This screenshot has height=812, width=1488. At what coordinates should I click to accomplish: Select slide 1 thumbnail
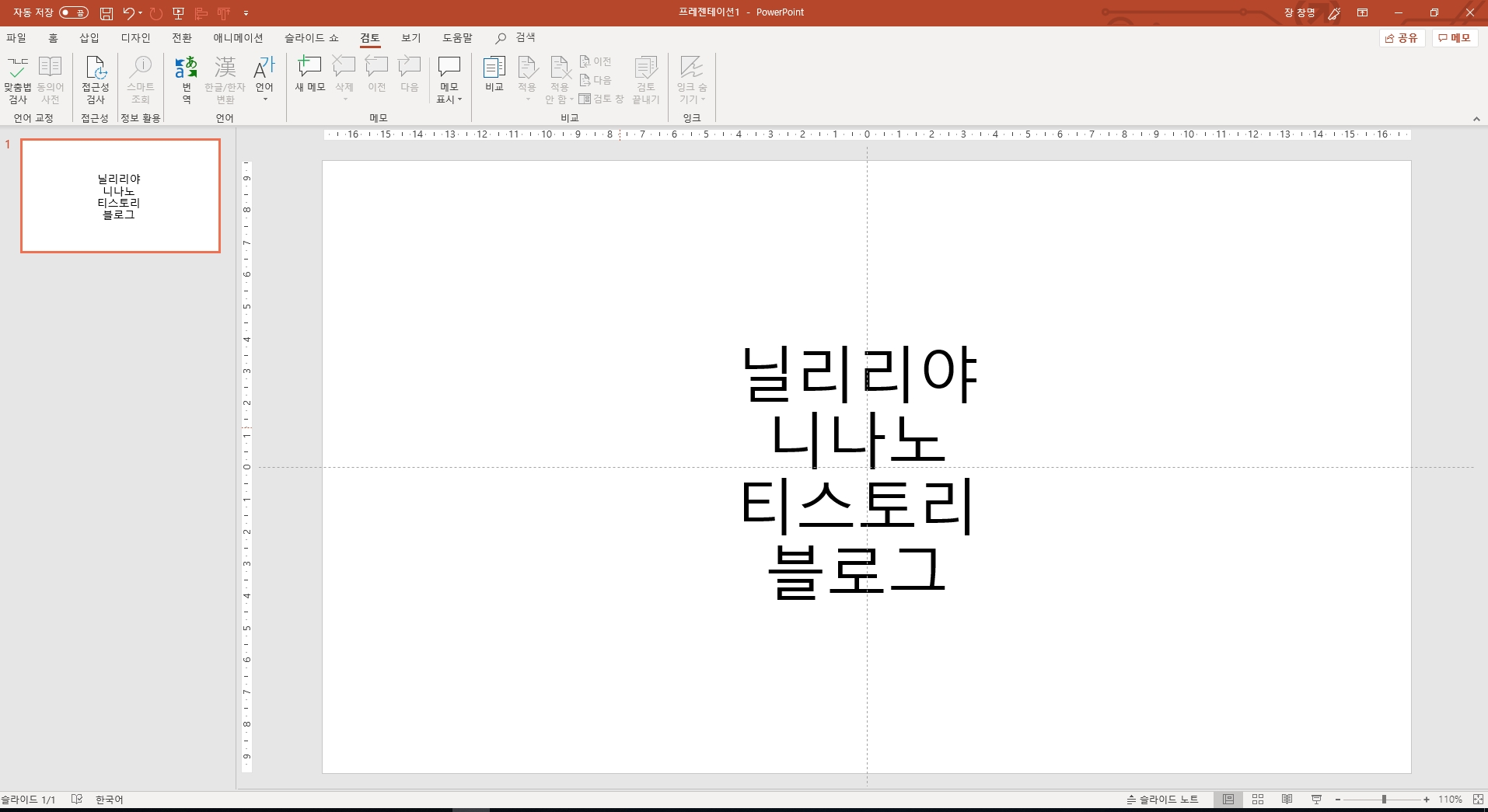tap(121, 196)
